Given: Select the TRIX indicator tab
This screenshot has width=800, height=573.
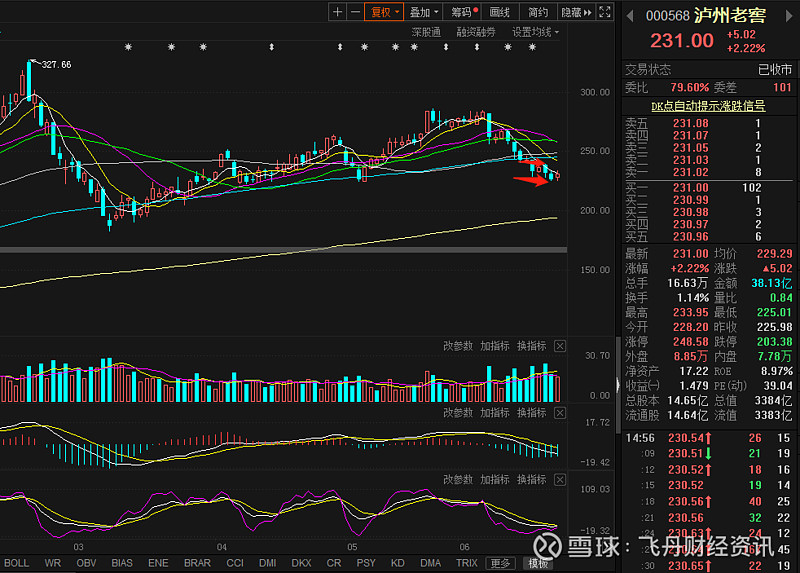Looking at the screenshot, I should [x=466, y=563].
